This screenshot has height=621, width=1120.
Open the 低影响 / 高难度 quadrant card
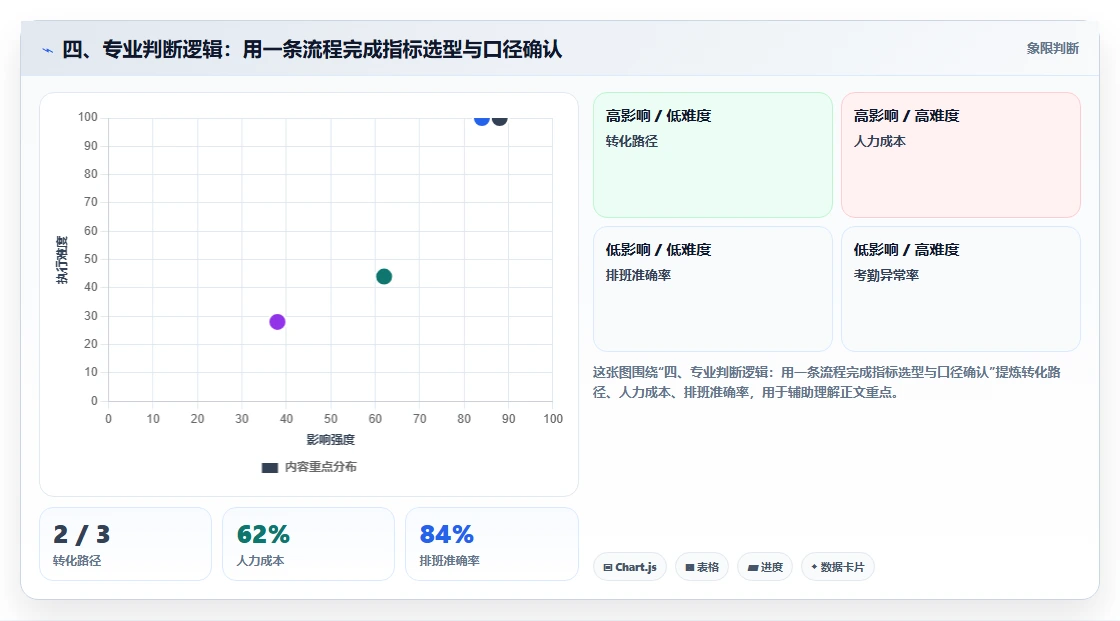[x=961, y=289]
